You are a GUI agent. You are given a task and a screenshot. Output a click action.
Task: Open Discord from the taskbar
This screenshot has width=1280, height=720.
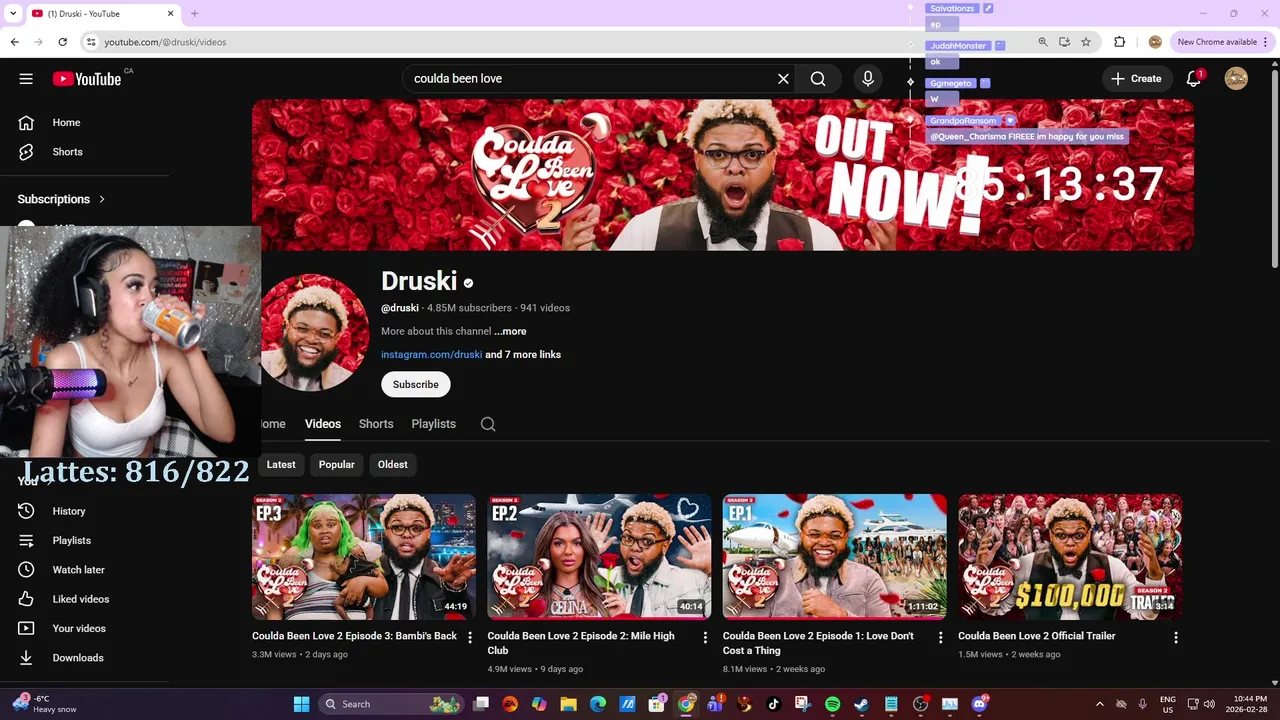980,704
